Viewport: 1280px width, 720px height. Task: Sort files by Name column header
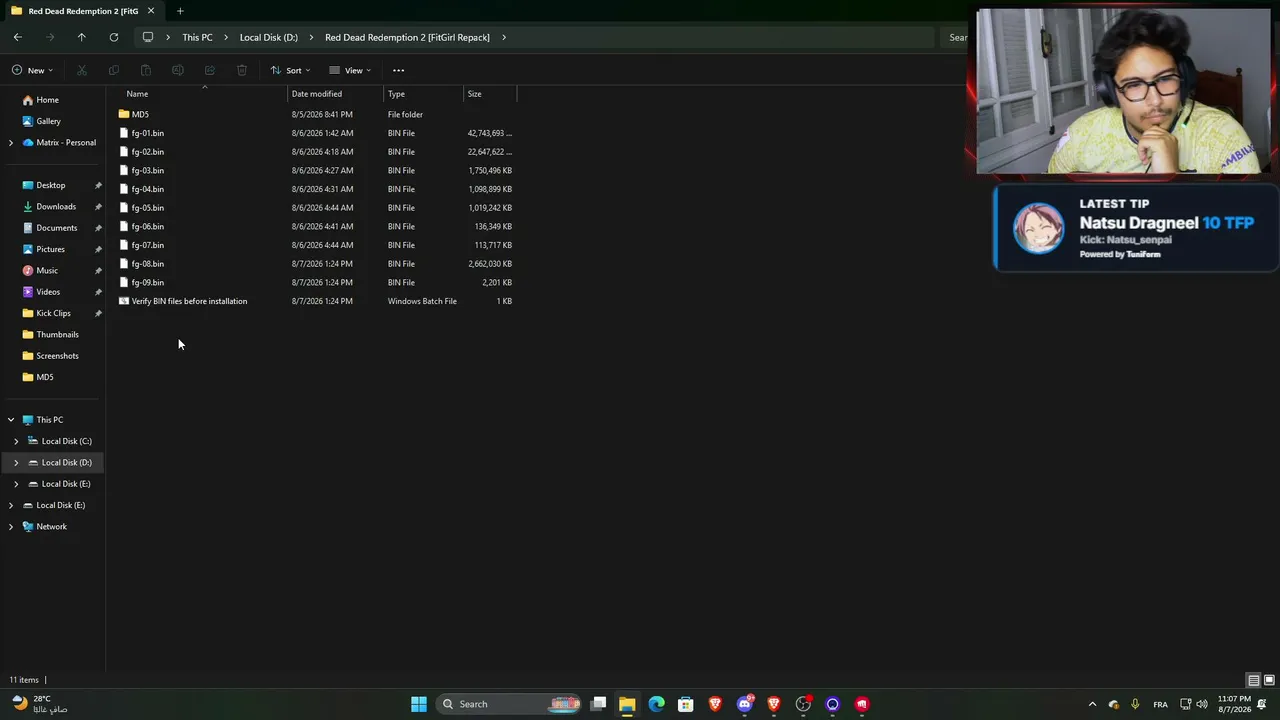[x=137, y=94]
